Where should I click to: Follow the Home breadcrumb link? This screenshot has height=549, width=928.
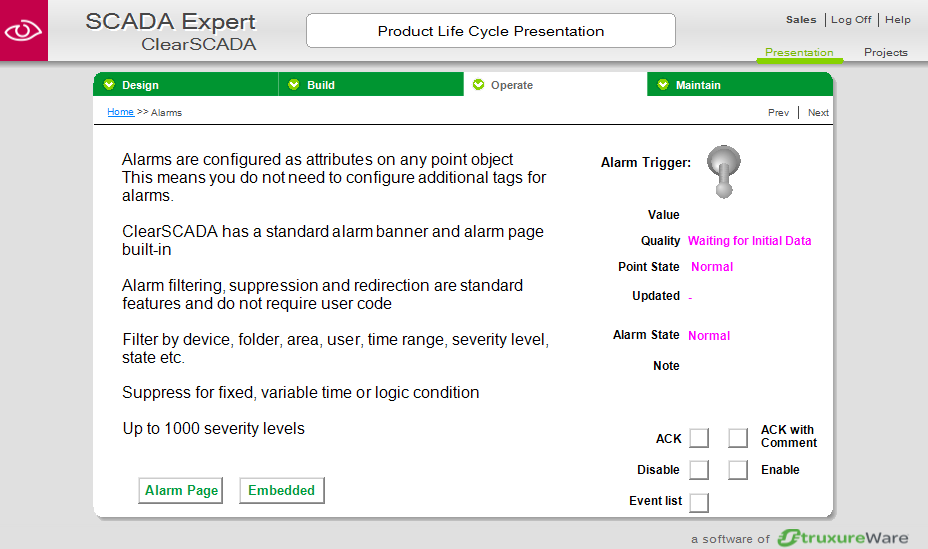[x=120, y=112]
